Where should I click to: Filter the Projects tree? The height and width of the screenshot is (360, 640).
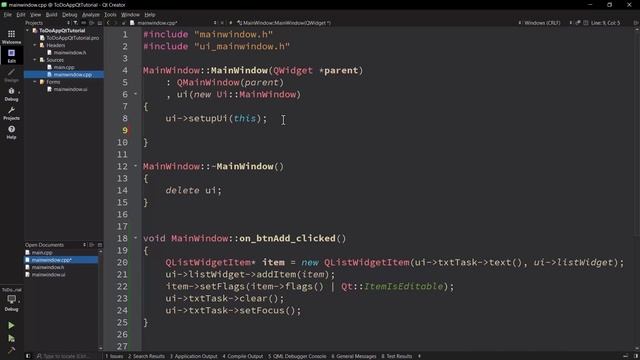point(75,23)
